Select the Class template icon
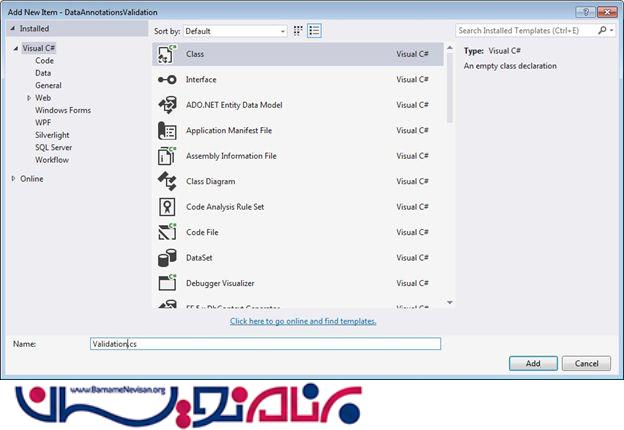Viewport: 624px width, 430px height. 167,54
